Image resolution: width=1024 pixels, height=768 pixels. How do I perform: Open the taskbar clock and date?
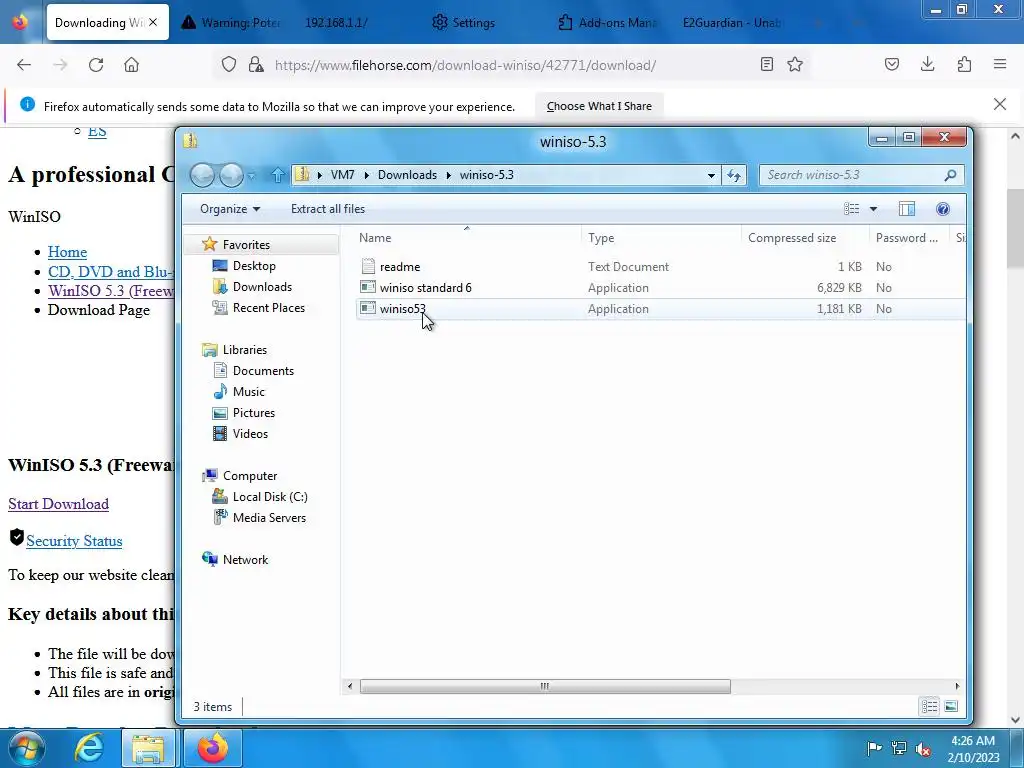[x=973, y=749]
